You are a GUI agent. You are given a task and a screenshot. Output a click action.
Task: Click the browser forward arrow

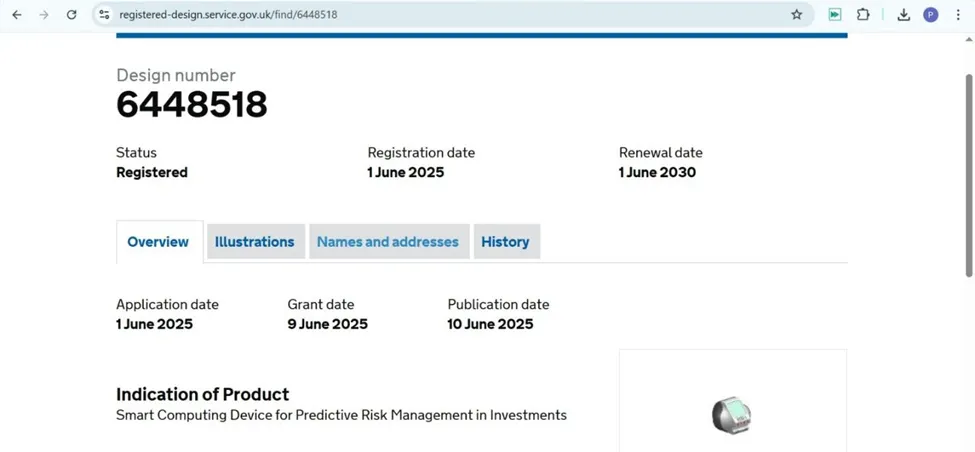[44, 15]
